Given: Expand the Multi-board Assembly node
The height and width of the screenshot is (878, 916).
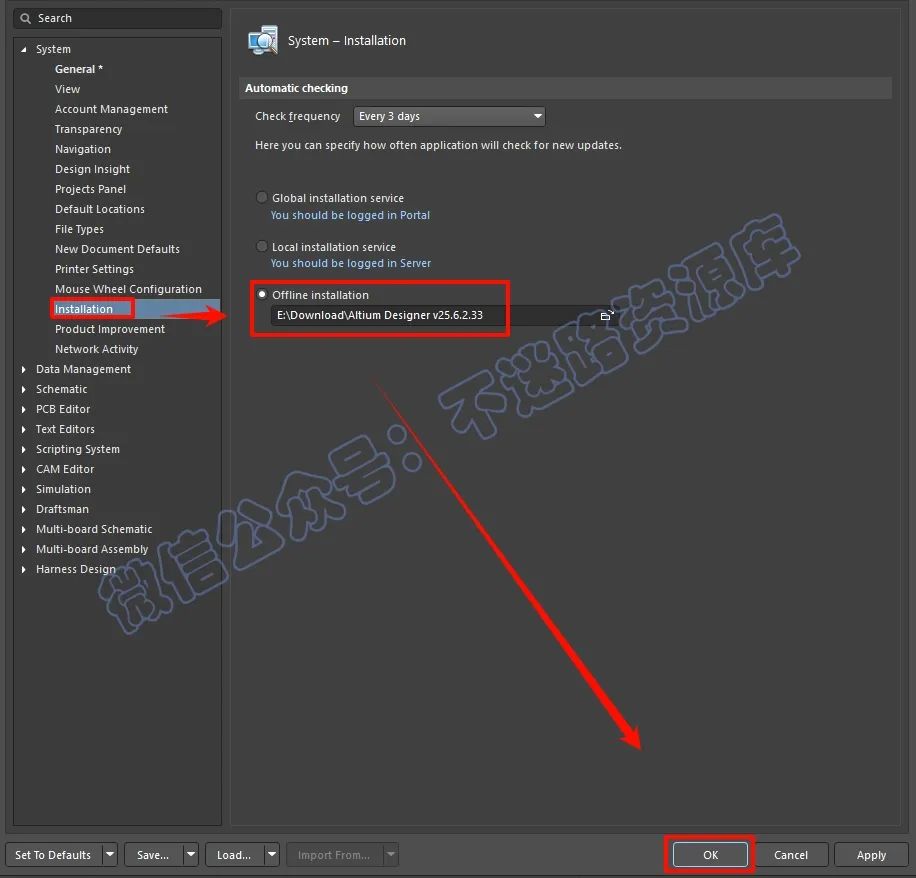Looking at the screenshot, I should pyautogui.click(x=23, y=549).
